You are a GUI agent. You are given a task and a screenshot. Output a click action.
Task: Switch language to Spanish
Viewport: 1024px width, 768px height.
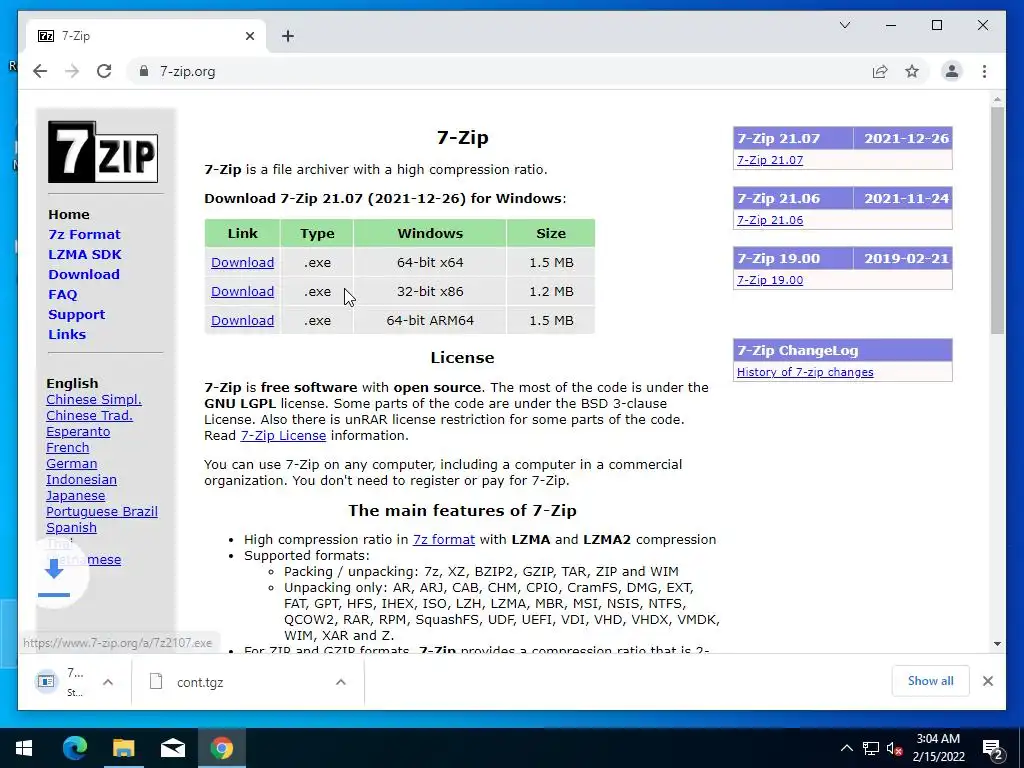pos(71,528)
